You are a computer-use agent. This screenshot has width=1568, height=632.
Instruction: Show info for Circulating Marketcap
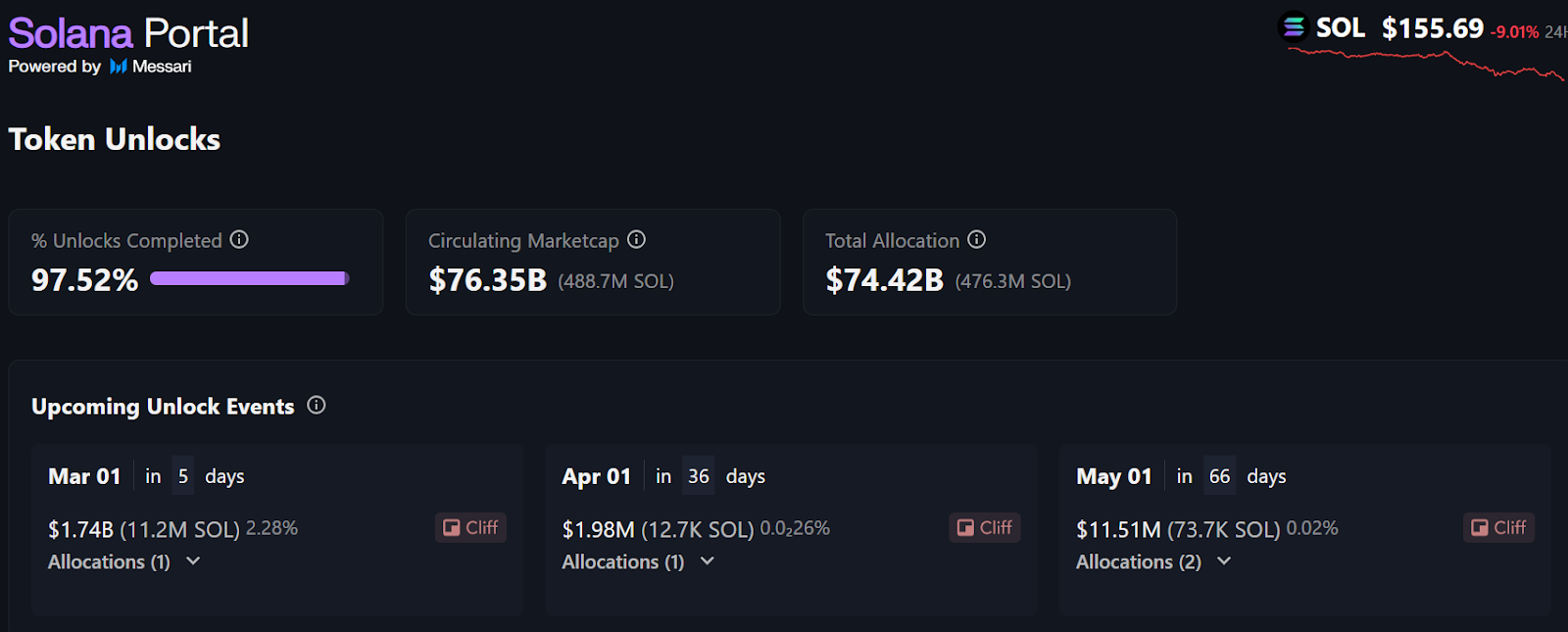click(x=636, y=239)
